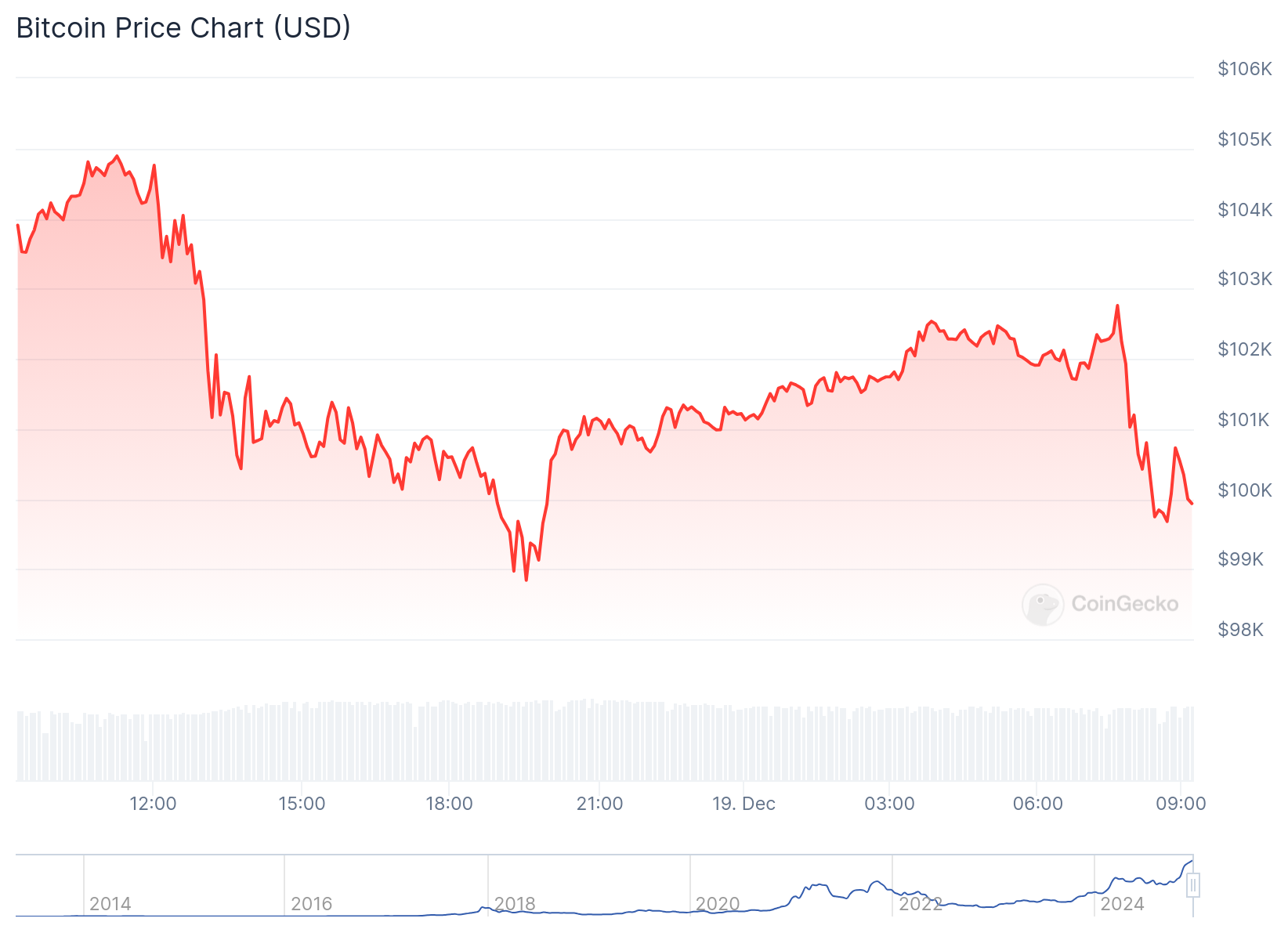This screenshot has width=1288, height=940.
Task: Click the 12:00 time axis label
Action: coord(153,804)
